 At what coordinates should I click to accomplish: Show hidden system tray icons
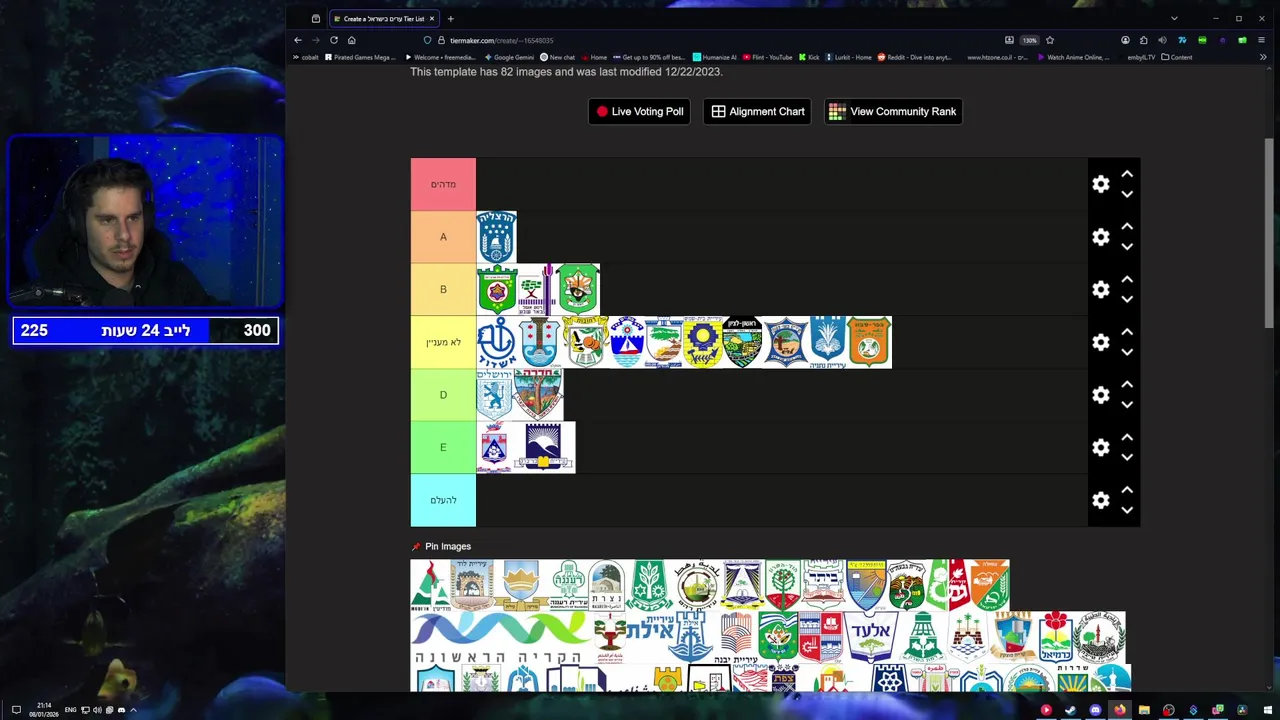coord(133,710)
